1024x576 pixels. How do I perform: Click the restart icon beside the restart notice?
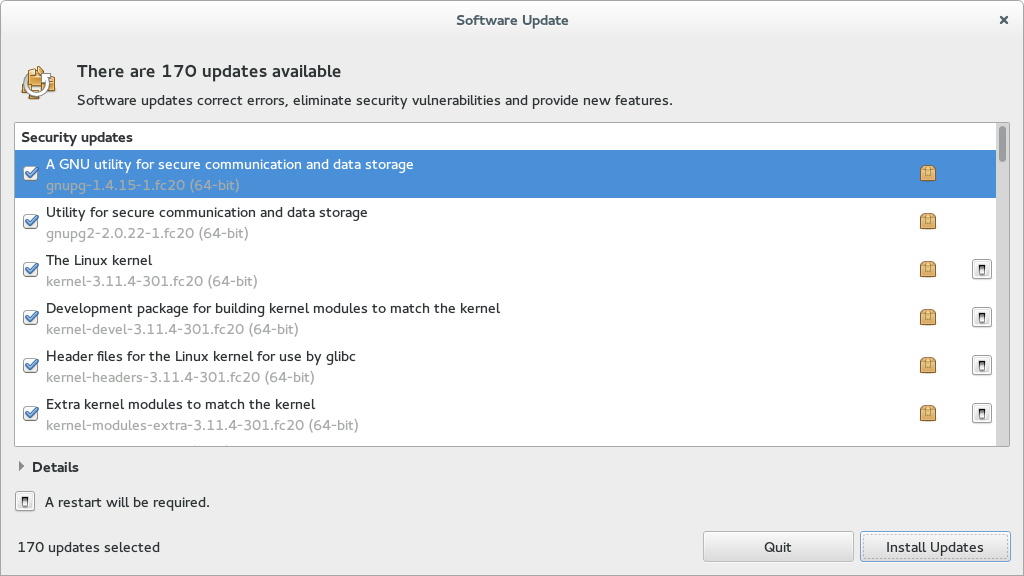coord(26,502)
